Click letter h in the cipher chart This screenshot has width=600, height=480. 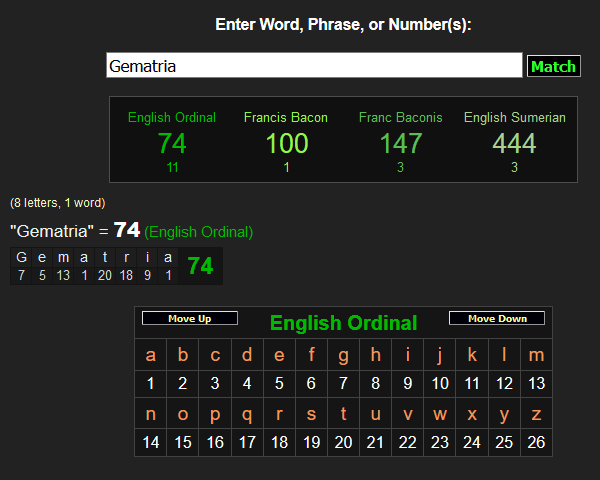[x=375, y=355]
